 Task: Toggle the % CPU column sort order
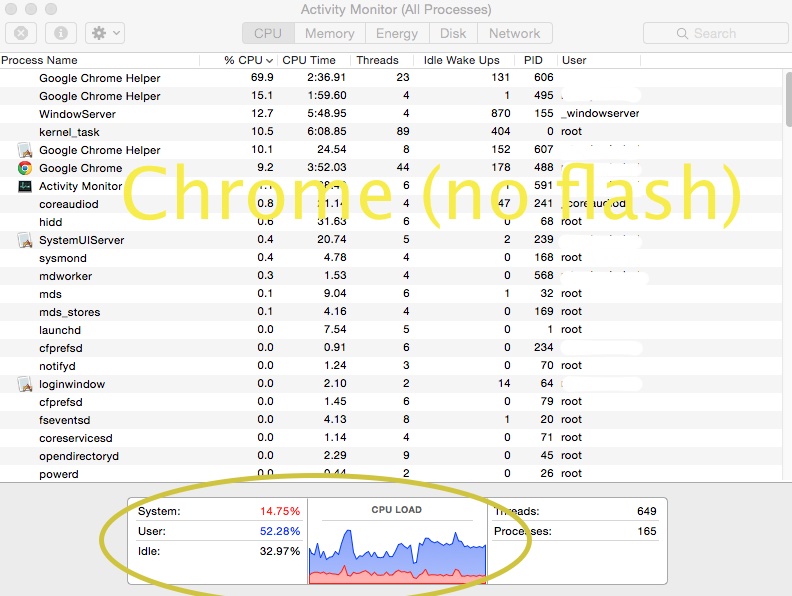click(x=237, y=60)
